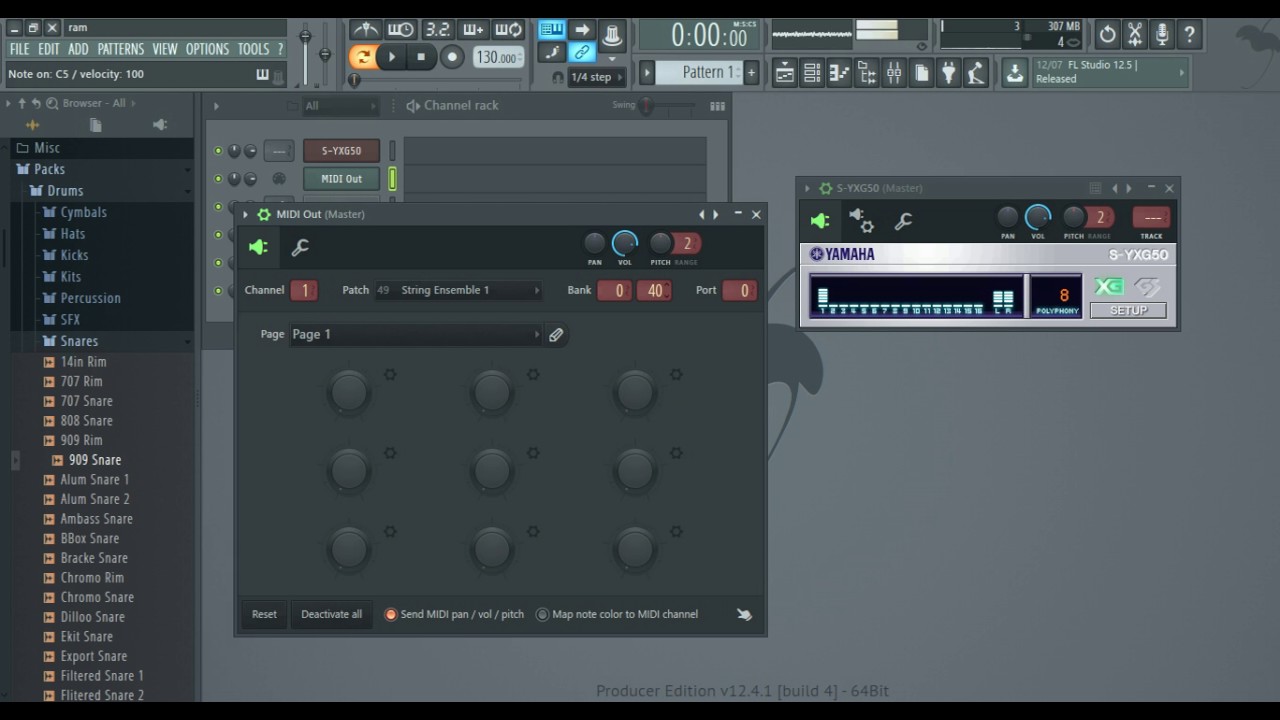
Task: Open the playlist view icon
Action: tap(785, 72)
